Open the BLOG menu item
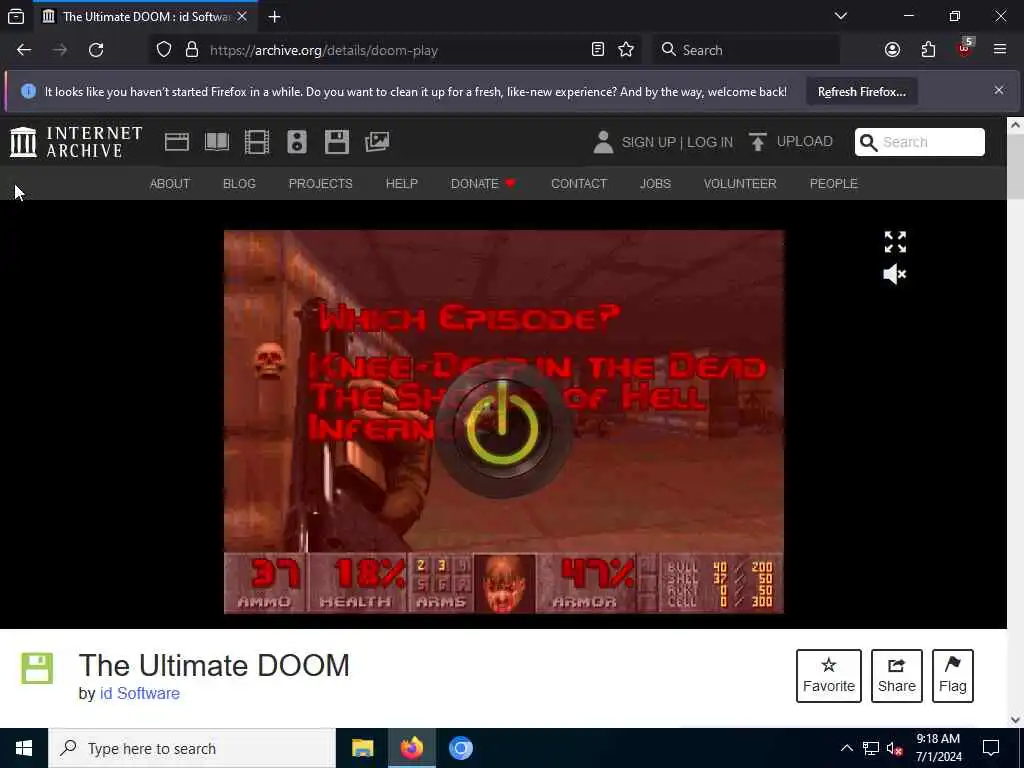The image size is (1024, 768). point(240,184)
